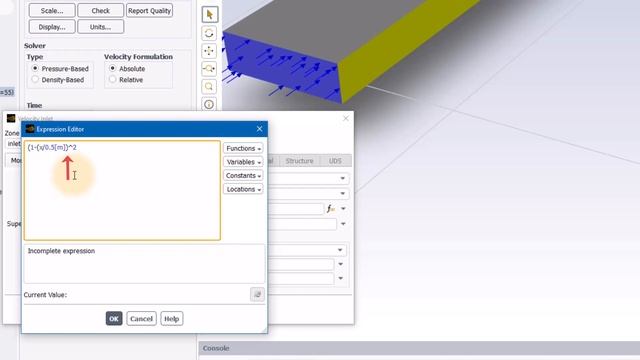The width and height of the screenshot is (640, 360).
Task: Confirm expression with OK button
Action: click(114, 319)
